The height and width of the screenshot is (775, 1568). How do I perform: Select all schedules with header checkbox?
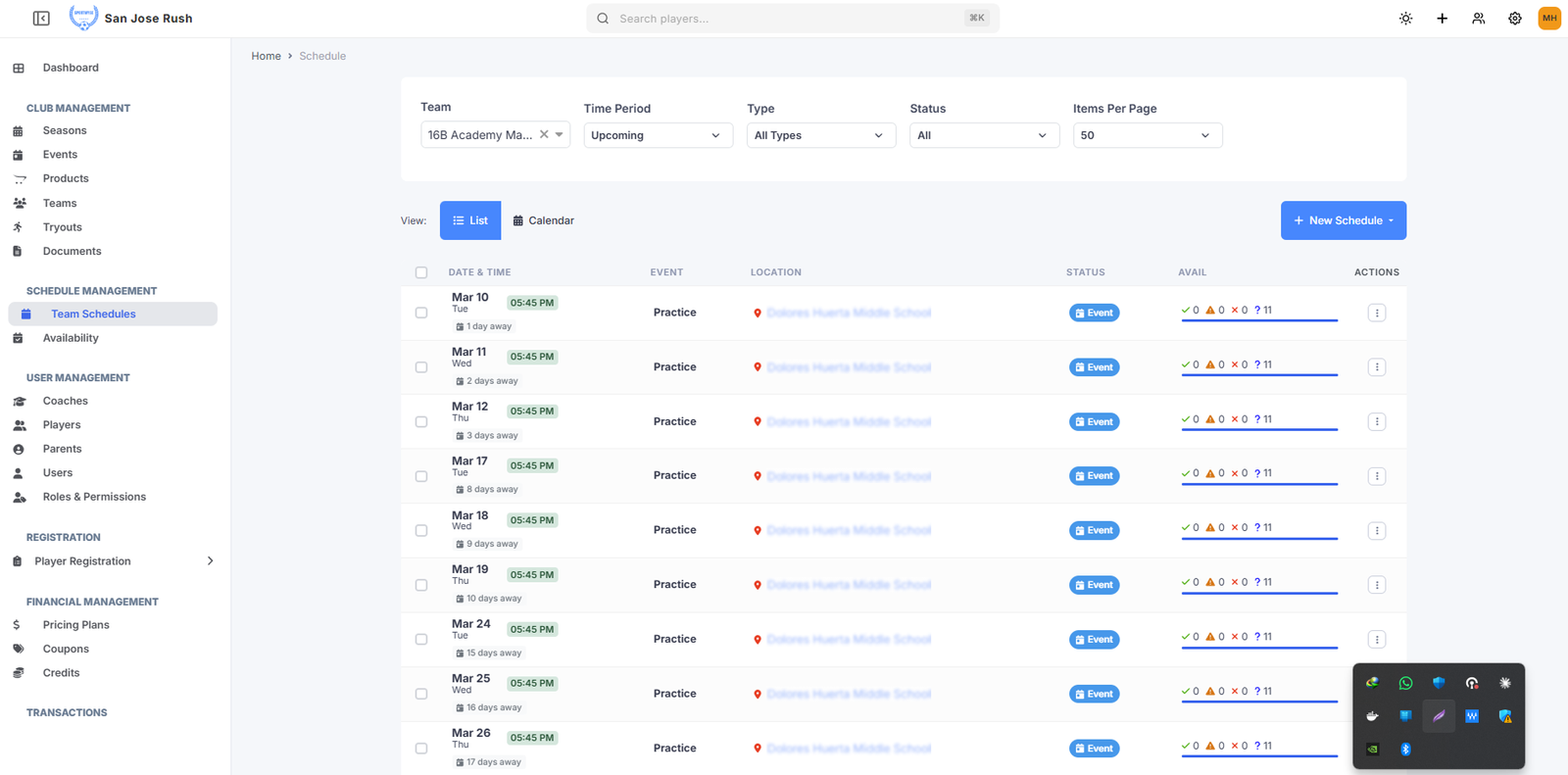click(x=421, y=272)
